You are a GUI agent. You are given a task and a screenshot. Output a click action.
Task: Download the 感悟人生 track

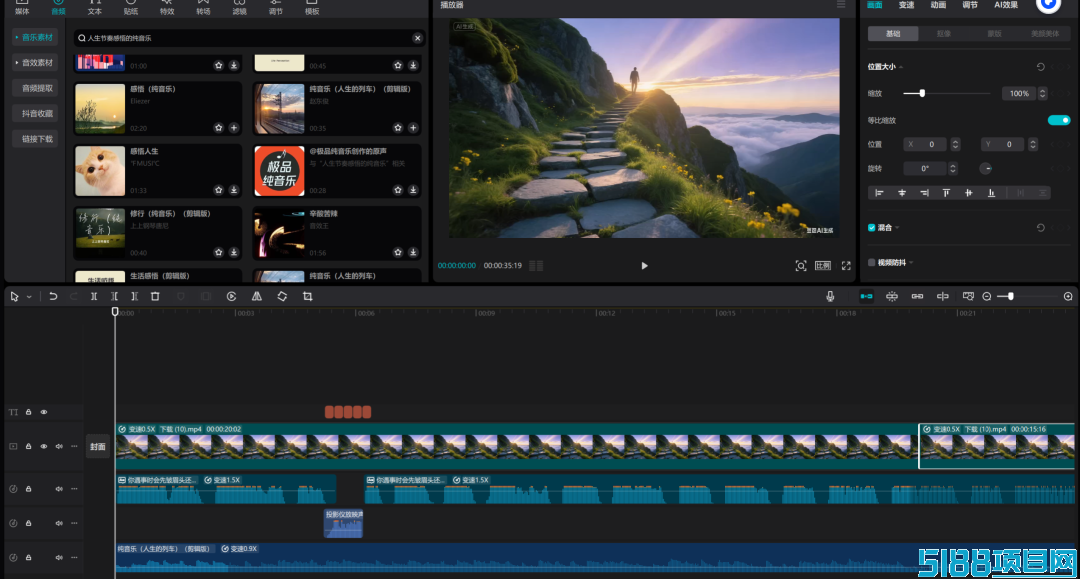[x=233, y=190]
